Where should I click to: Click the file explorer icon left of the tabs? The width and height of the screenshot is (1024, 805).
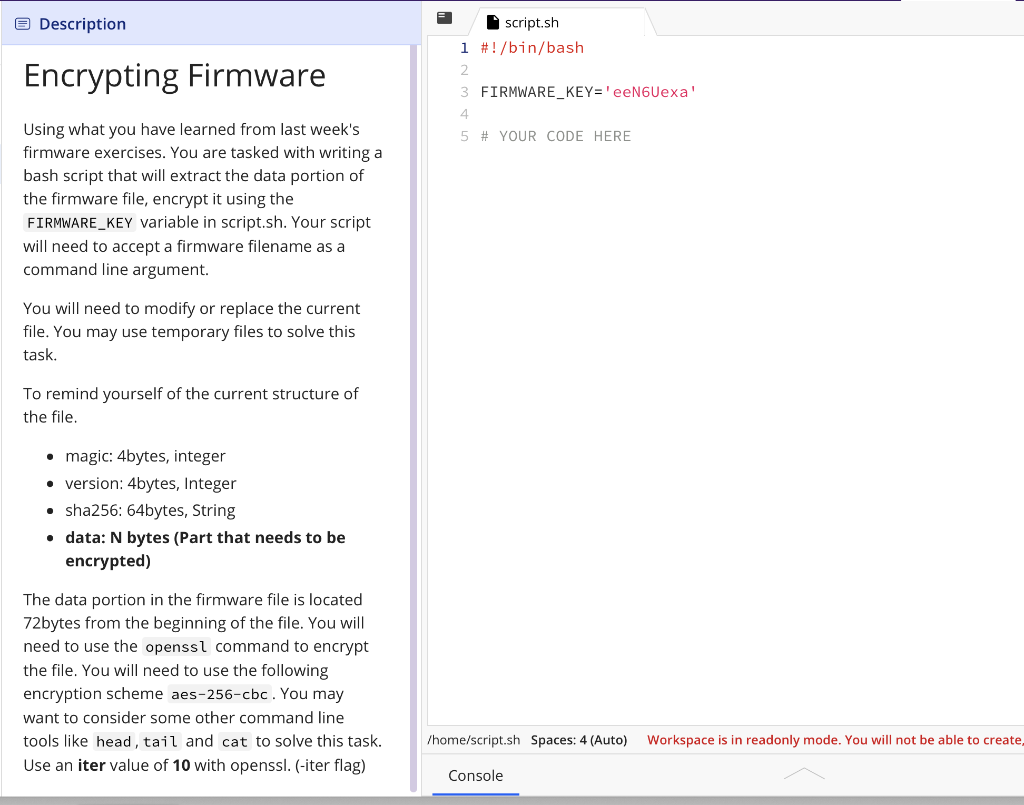(x=443, y=17)
